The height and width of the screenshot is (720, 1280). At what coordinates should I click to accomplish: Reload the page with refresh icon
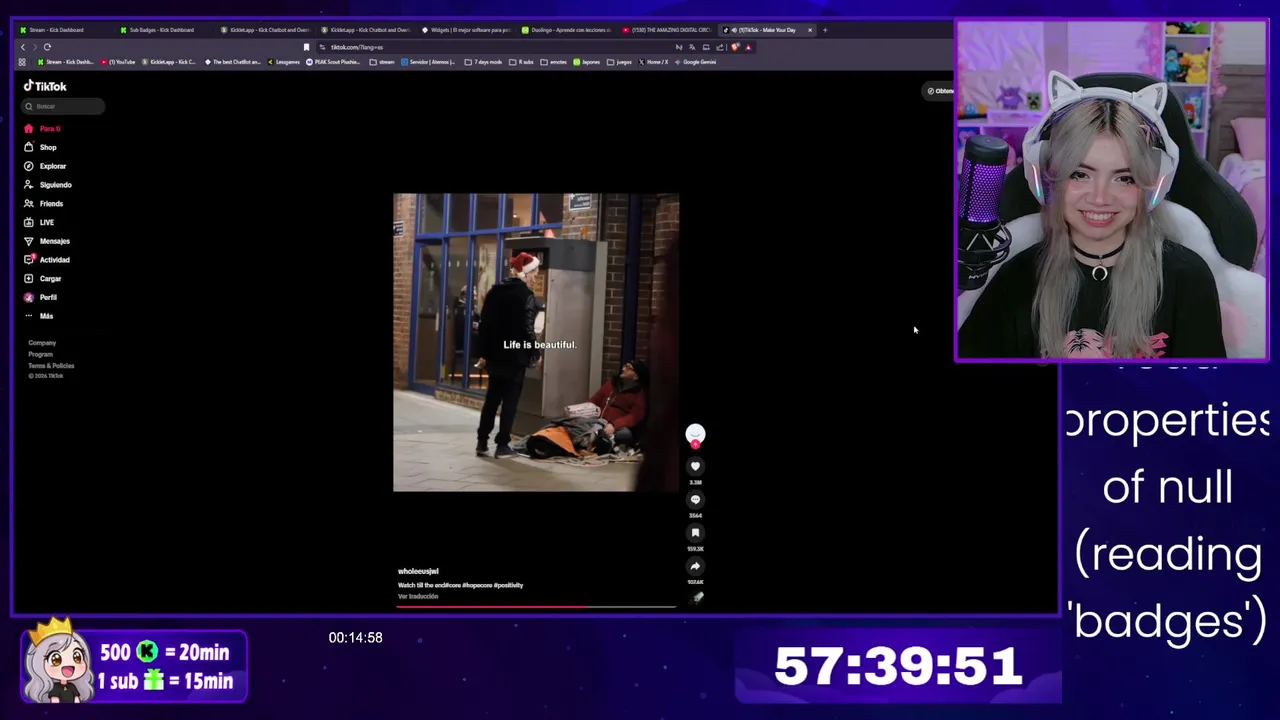coord(47,47)
